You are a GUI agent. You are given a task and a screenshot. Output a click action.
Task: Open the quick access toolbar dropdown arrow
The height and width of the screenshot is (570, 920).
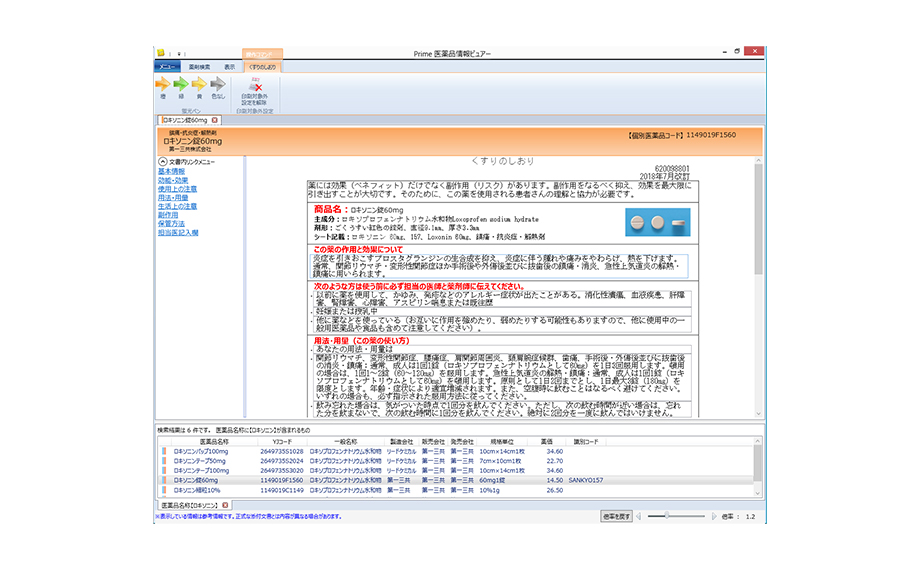(181, 53)
